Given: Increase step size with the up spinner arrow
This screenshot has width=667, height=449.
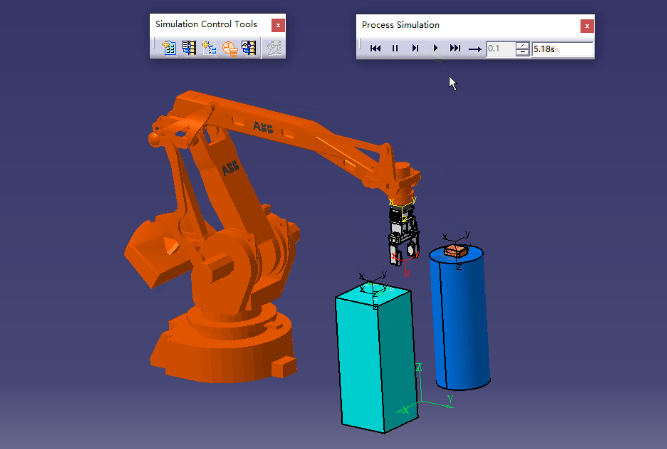Looking at the screenshot, I should [522, 44].
